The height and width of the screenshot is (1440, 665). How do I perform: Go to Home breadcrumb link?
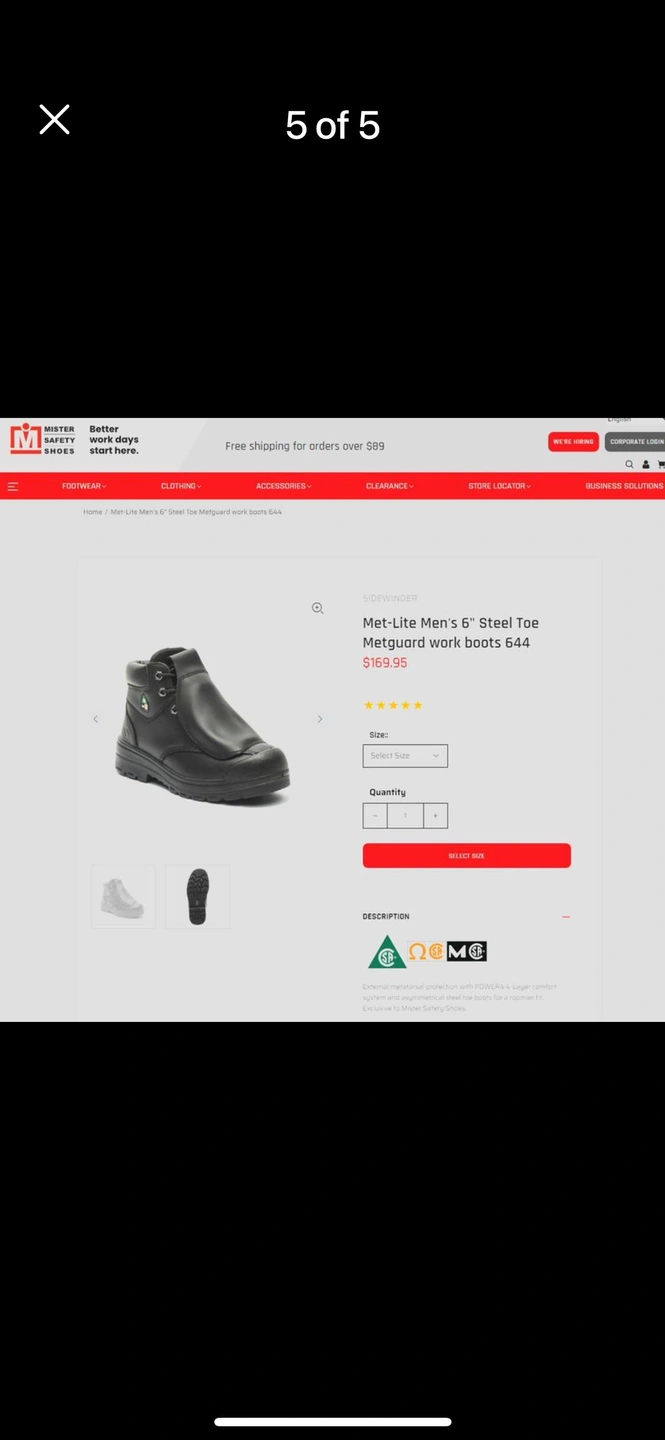pyautogui.click(x=93, y=512)
